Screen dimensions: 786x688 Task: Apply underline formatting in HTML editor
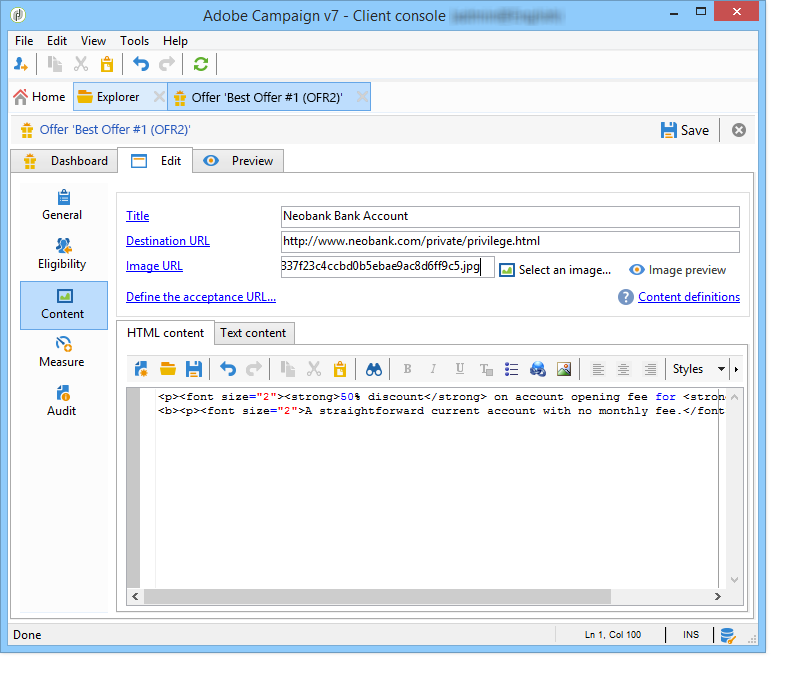pyautogui.click(x=459, y=370)
